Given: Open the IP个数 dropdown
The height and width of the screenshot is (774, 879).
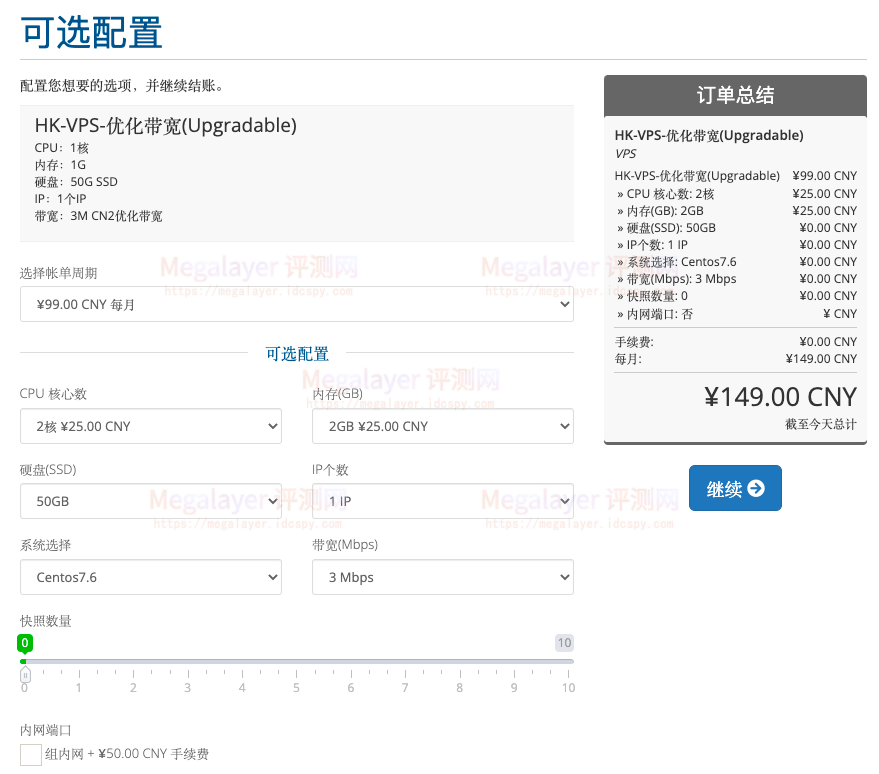Looking at the screenshot, I should [x=443, y=501].
